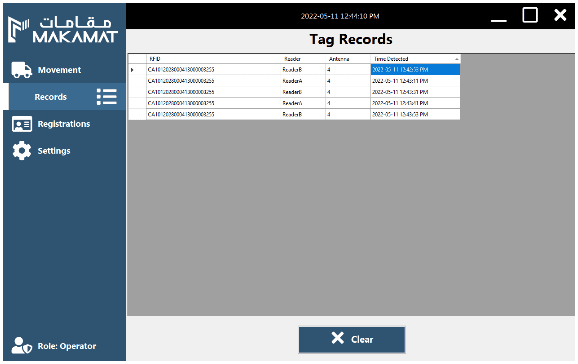Click the Makamat logo
Screen dimensions: 578x364
[x=63, y=30]
